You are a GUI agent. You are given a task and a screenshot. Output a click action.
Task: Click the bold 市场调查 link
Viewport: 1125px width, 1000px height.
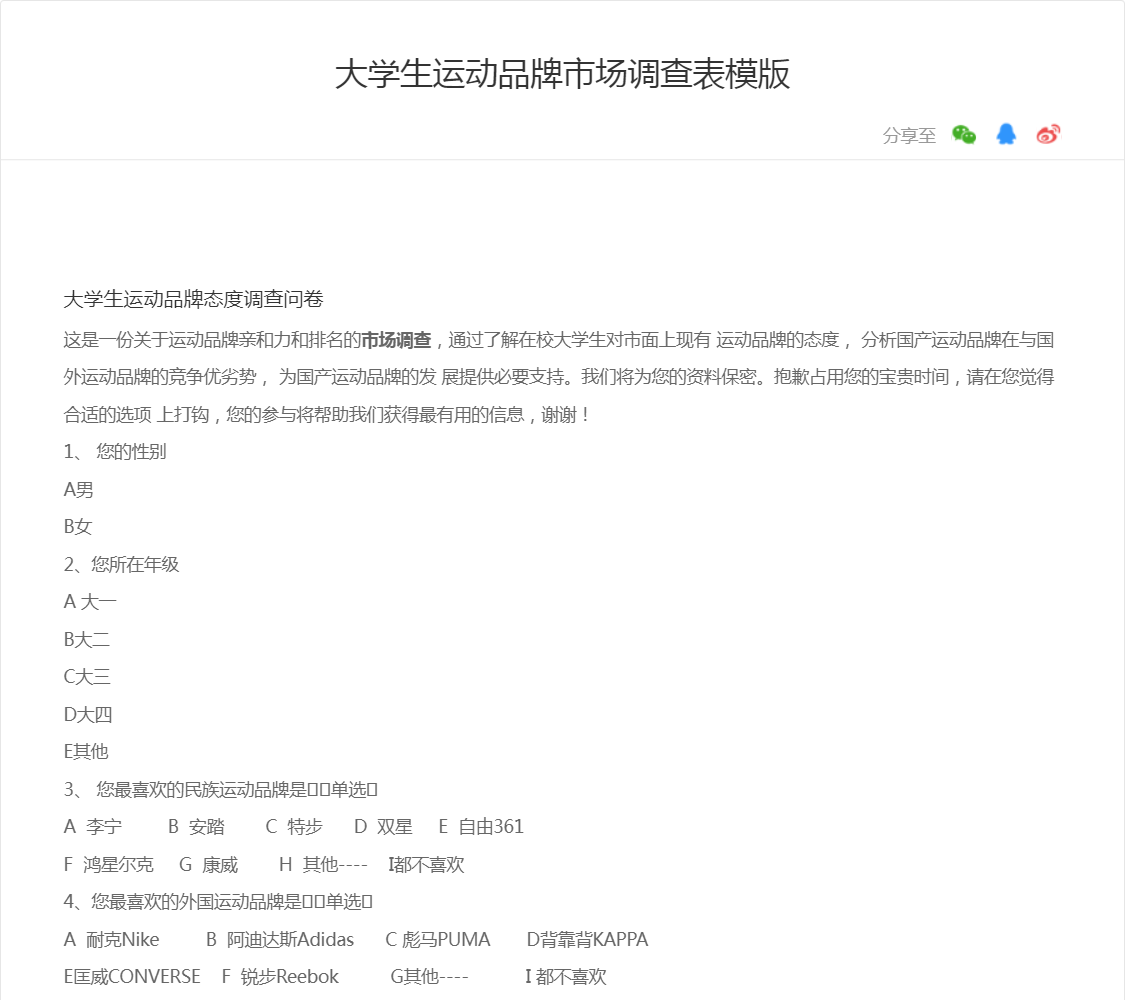(396, 340)
